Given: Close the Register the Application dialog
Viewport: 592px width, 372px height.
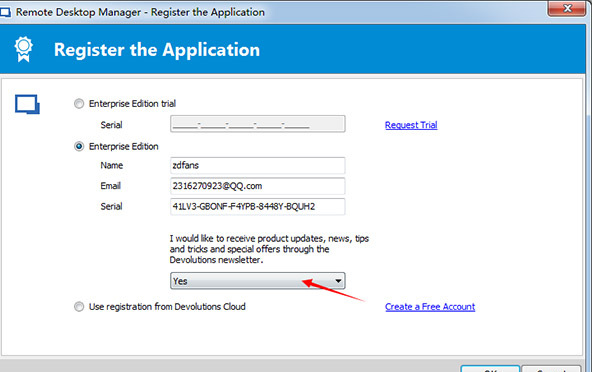Looking at the screenshot, I should click(567, 8).
